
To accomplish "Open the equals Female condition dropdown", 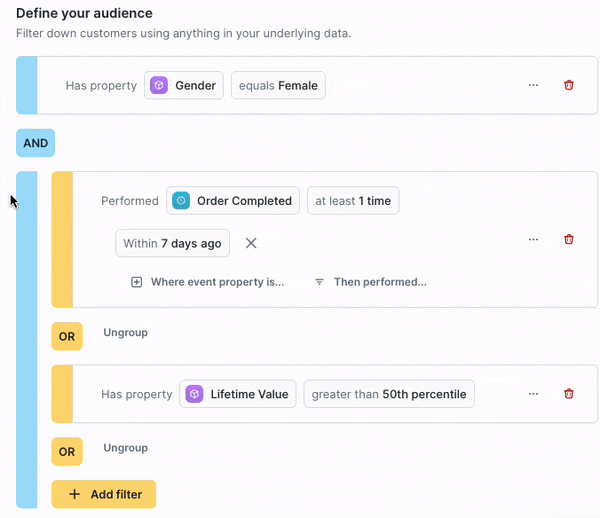I will [278, 85].
